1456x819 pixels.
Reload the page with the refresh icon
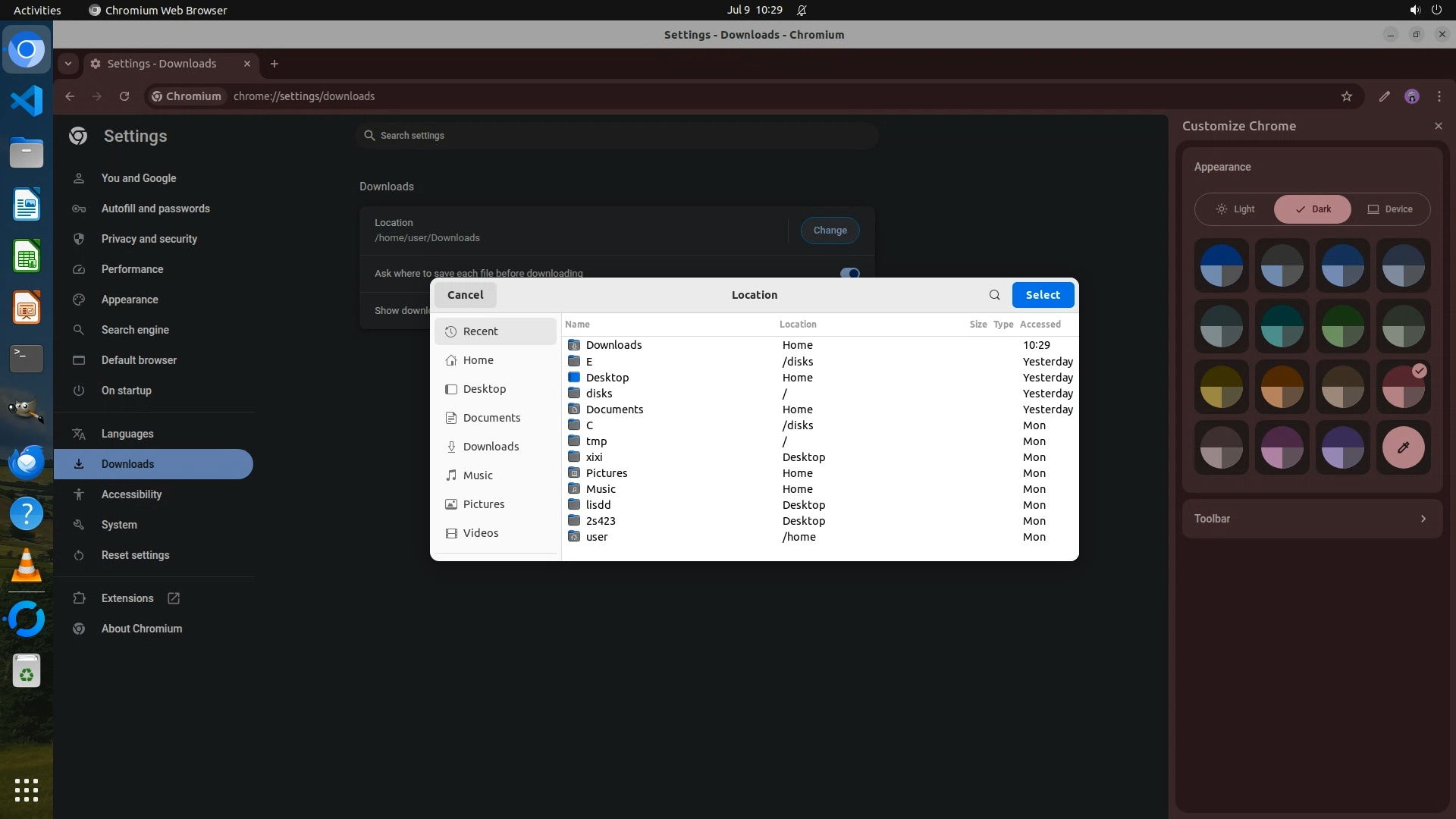[124, 96]
